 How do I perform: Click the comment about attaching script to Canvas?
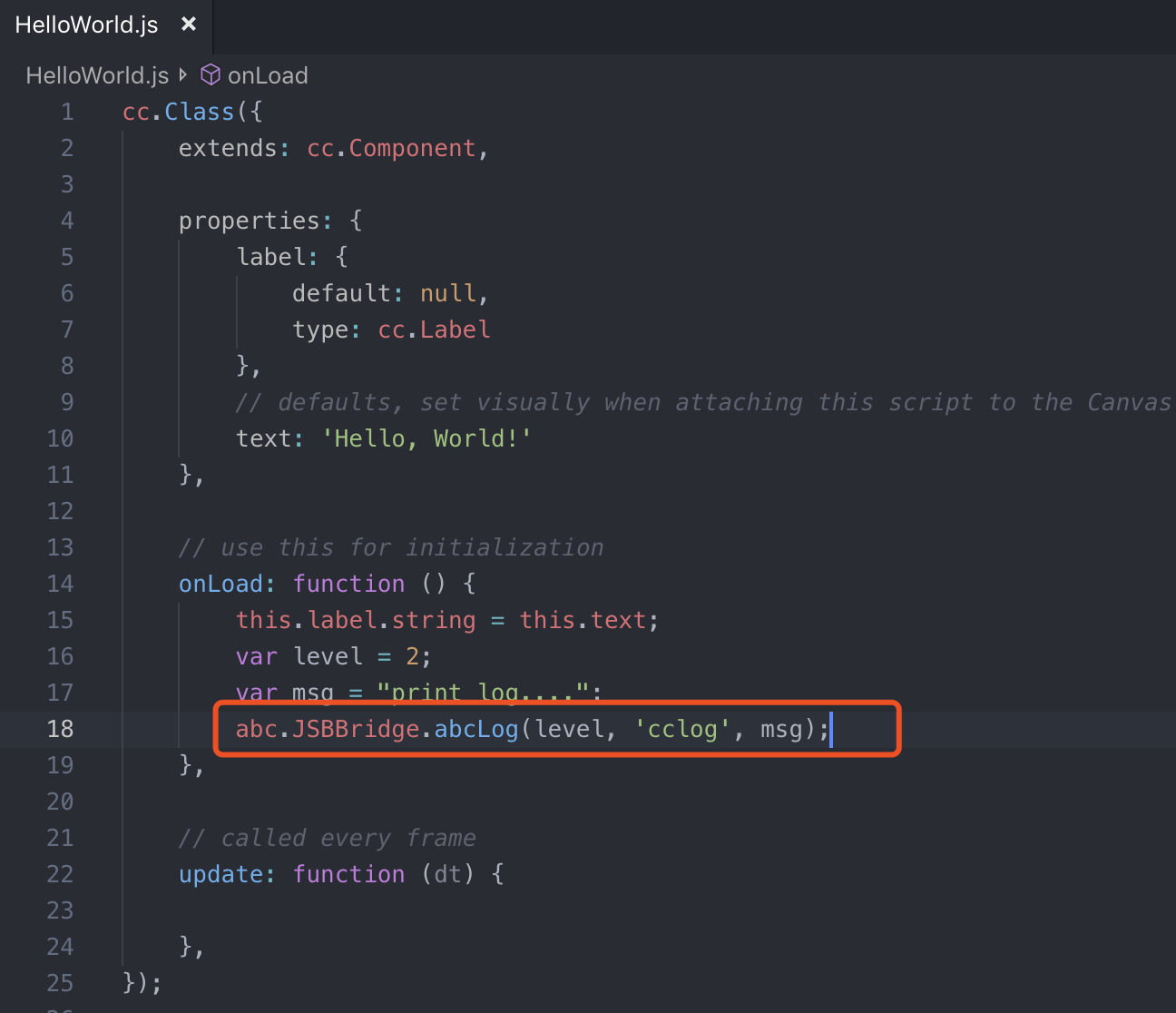(703, 402)
